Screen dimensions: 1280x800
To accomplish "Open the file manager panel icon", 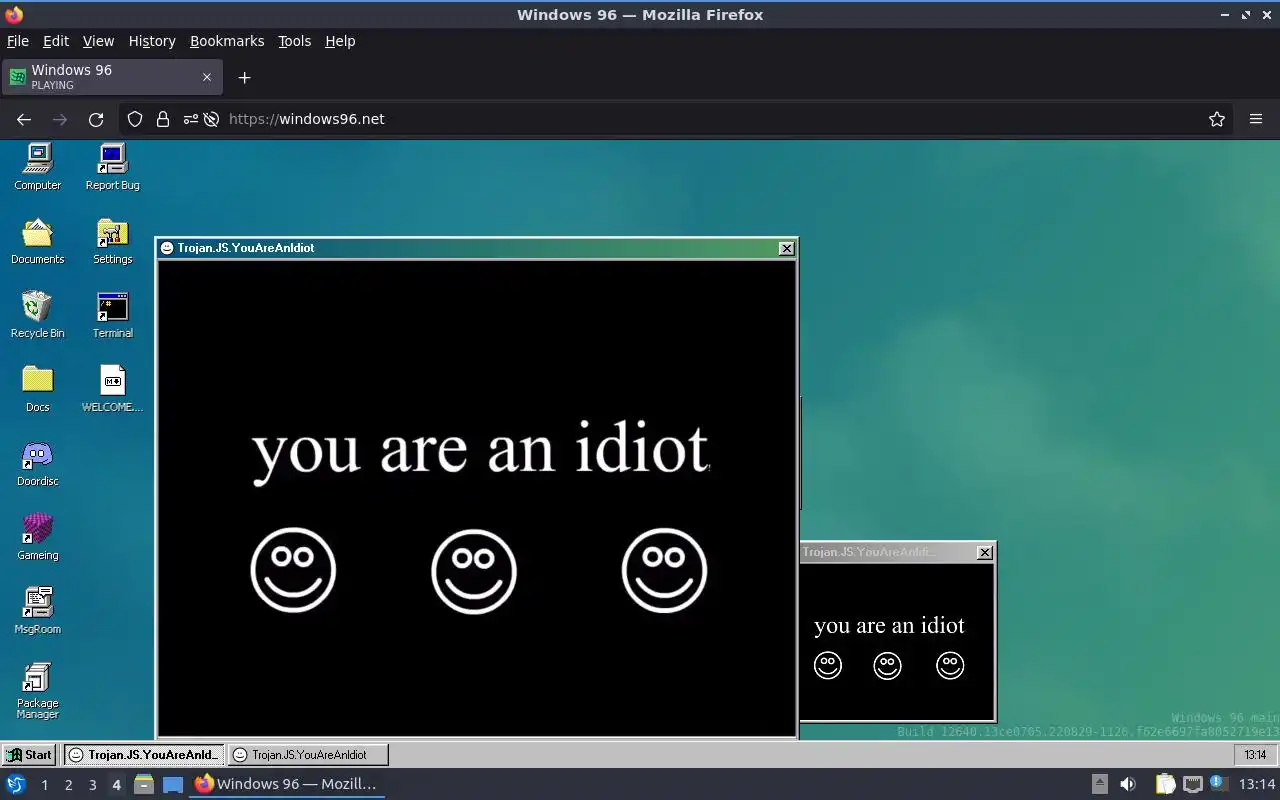I will pos(144,784).
